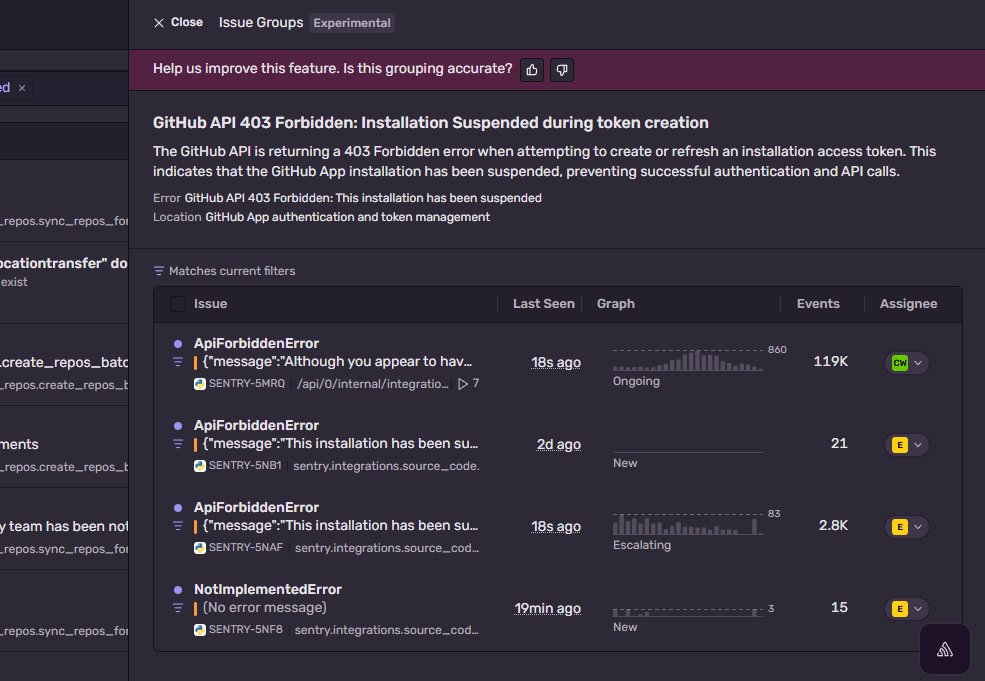This screenshot has height=681, width=985.
Task: Click the event graph for SENTRY-5NF8
Action: pyautogui.click(x=688, y=611)
